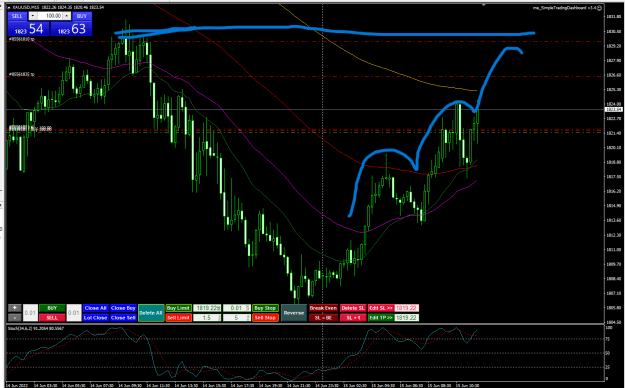Screen dimensions: 625x388
Task: Click the Lot Close button
Action: 96,318
